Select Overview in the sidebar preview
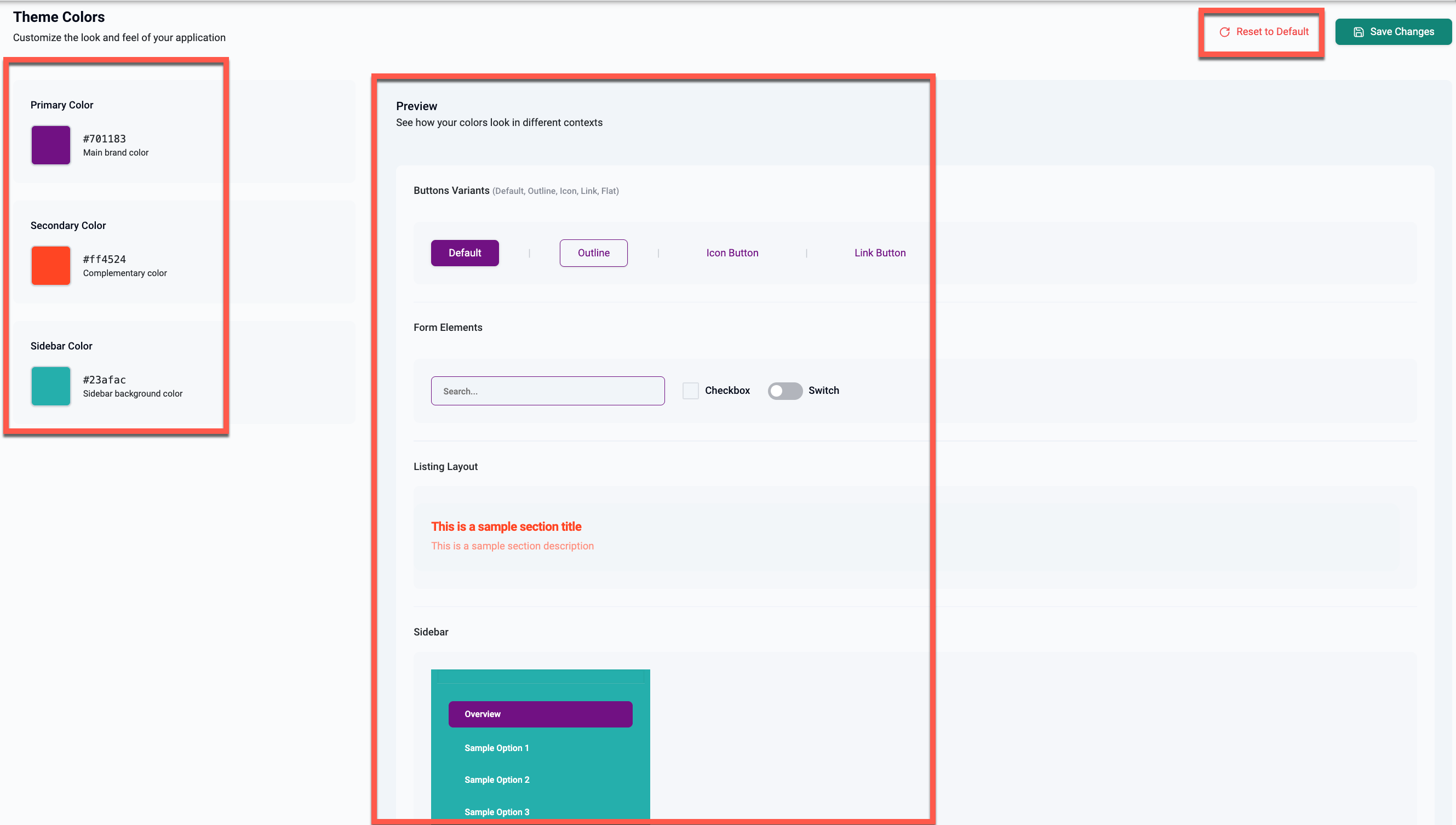Viewport: 1456px width, 825px height. point(540,714)
